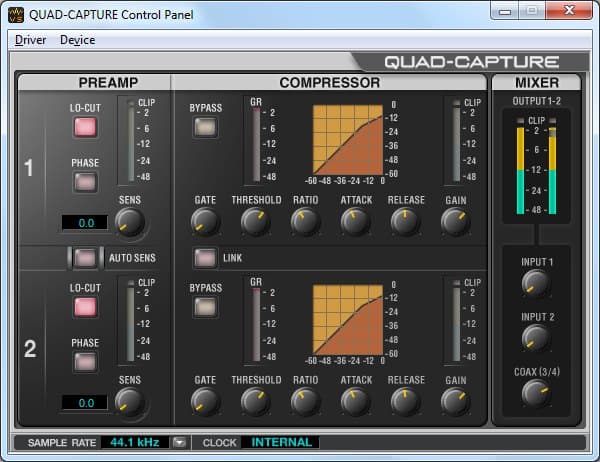The height and width of the screenshot is (462, 600).
Task: Click channel 1 RELEASE knob
Action: [406, 222]
